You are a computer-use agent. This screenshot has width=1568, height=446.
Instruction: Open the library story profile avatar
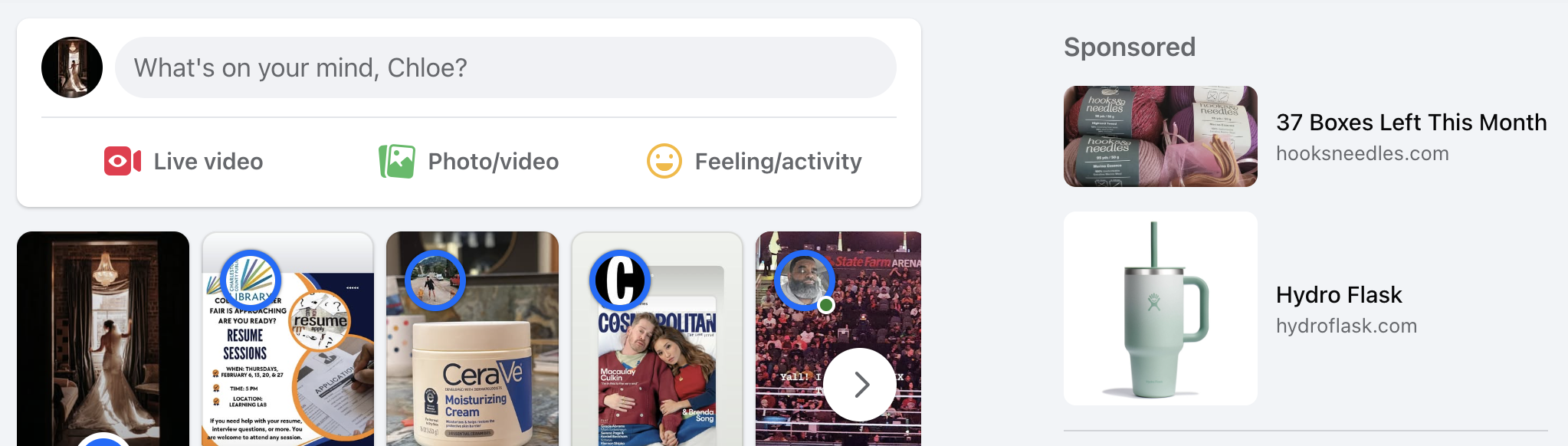tap(251, 280)
